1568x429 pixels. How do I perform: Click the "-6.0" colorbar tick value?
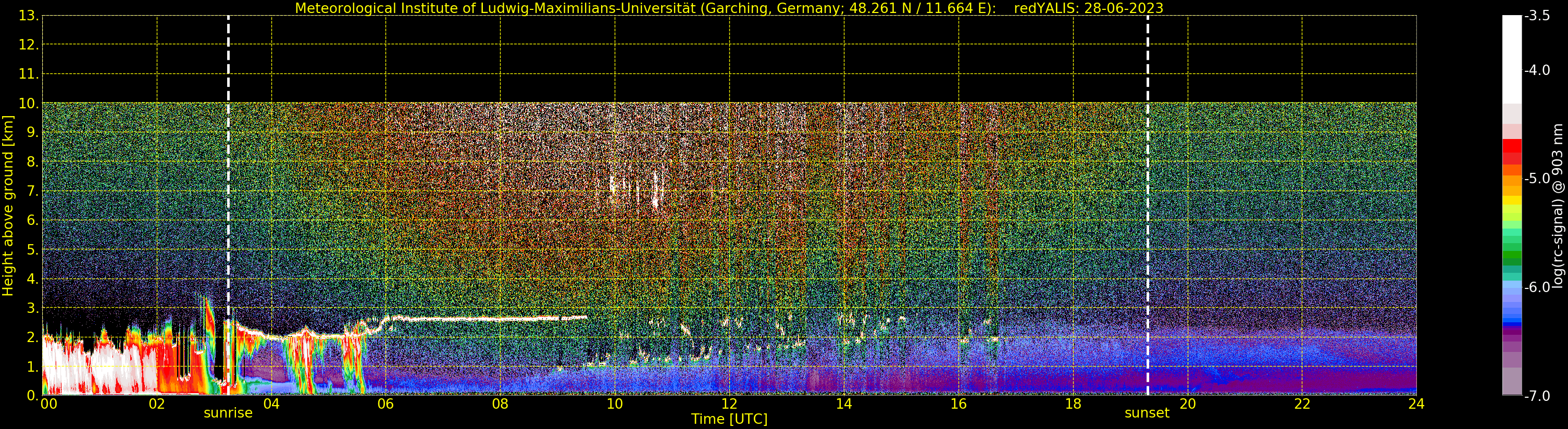click(x=1537, y=287)
